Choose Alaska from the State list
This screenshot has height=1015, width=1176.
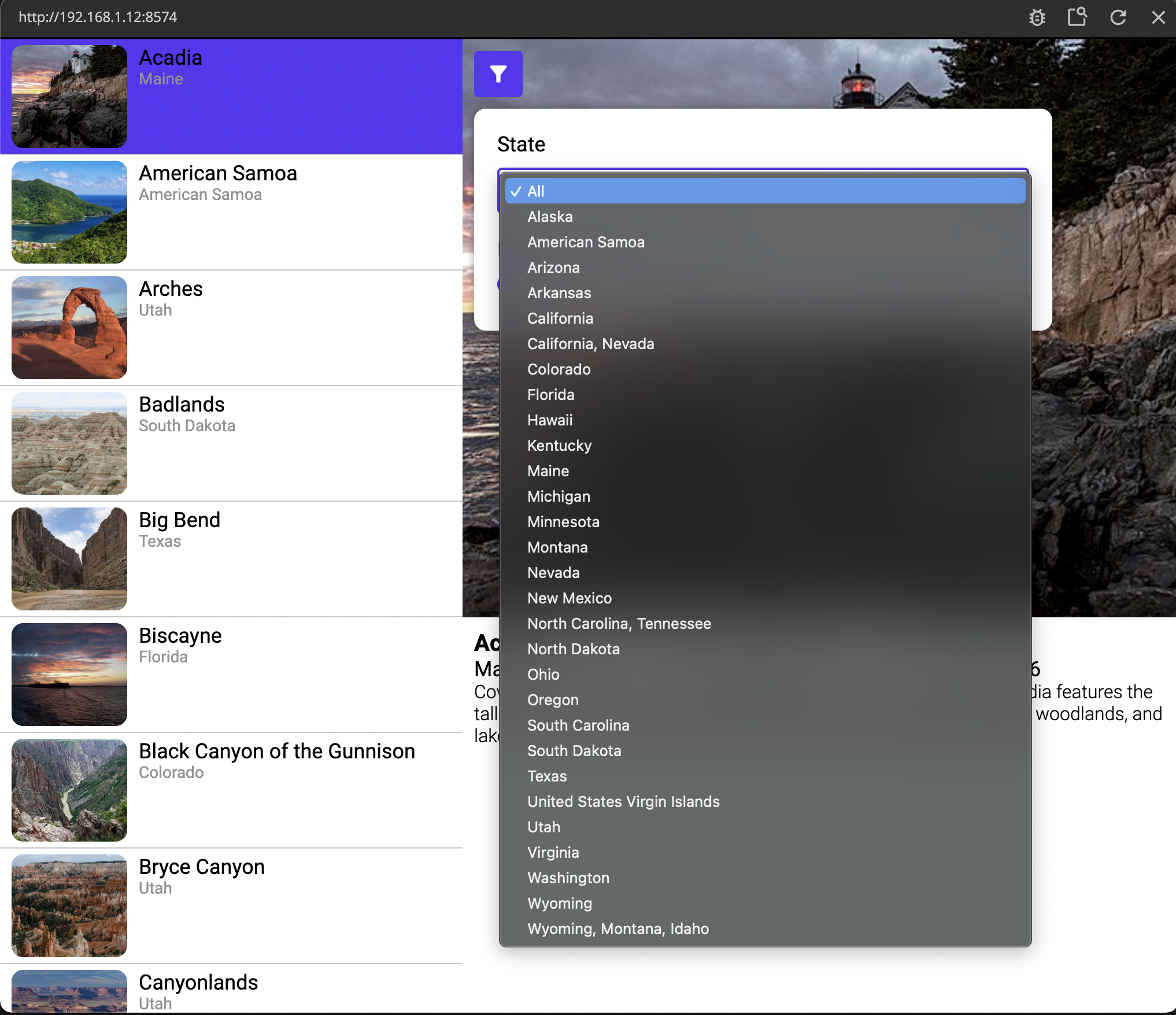(x=765, y=217)
